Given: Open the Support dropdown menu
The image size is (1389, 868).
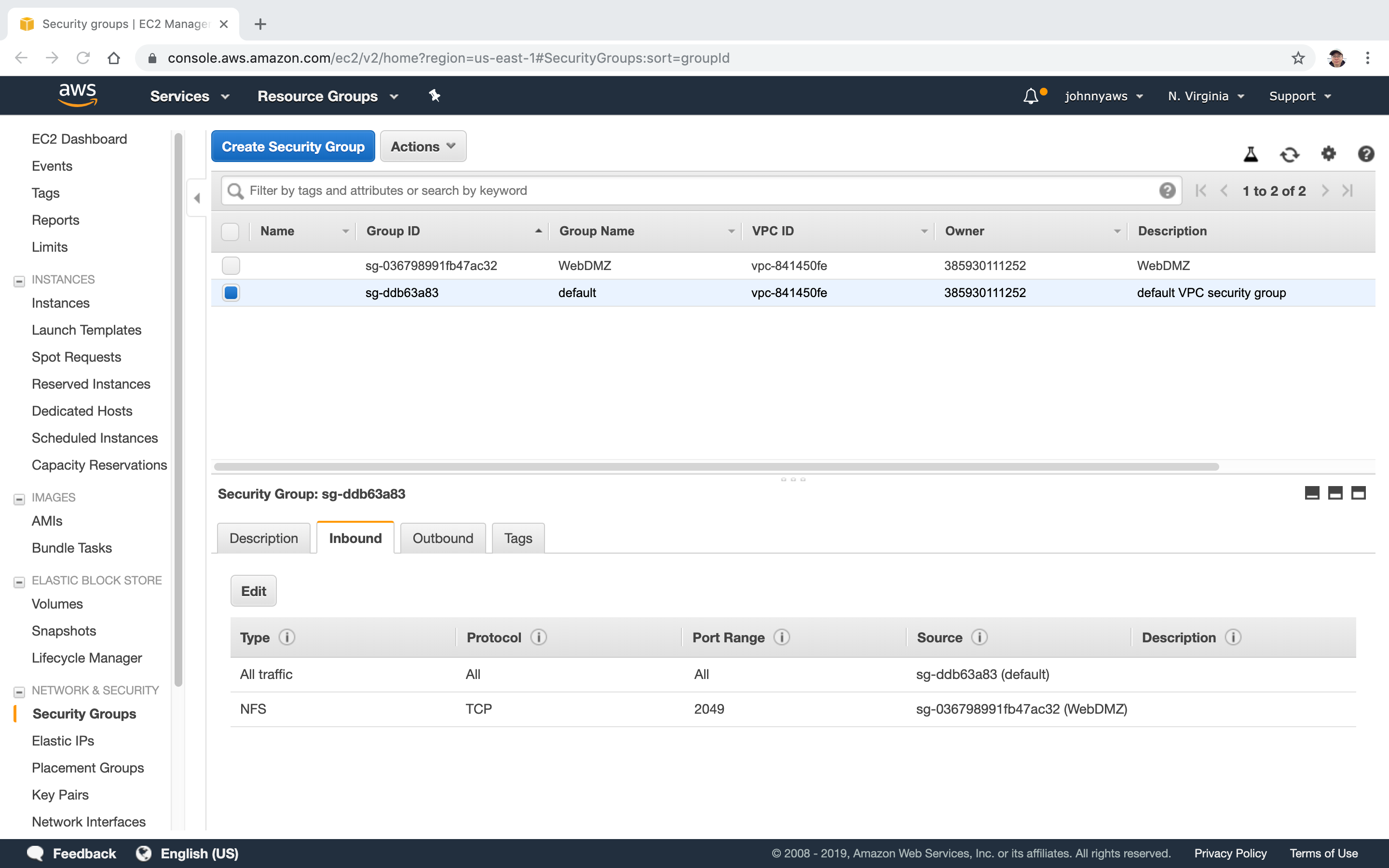Looking at the screenshot, I should (x=1300, y=96).
